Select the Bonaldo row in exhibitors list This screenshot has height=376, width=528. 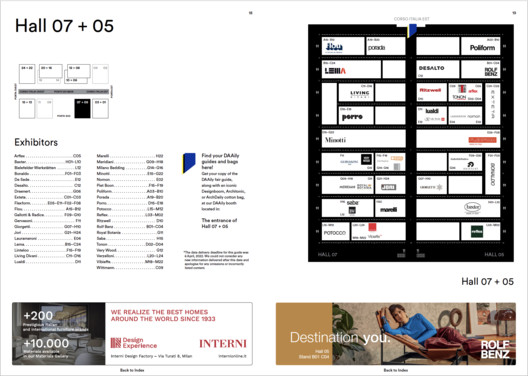[x=47, y=174]
